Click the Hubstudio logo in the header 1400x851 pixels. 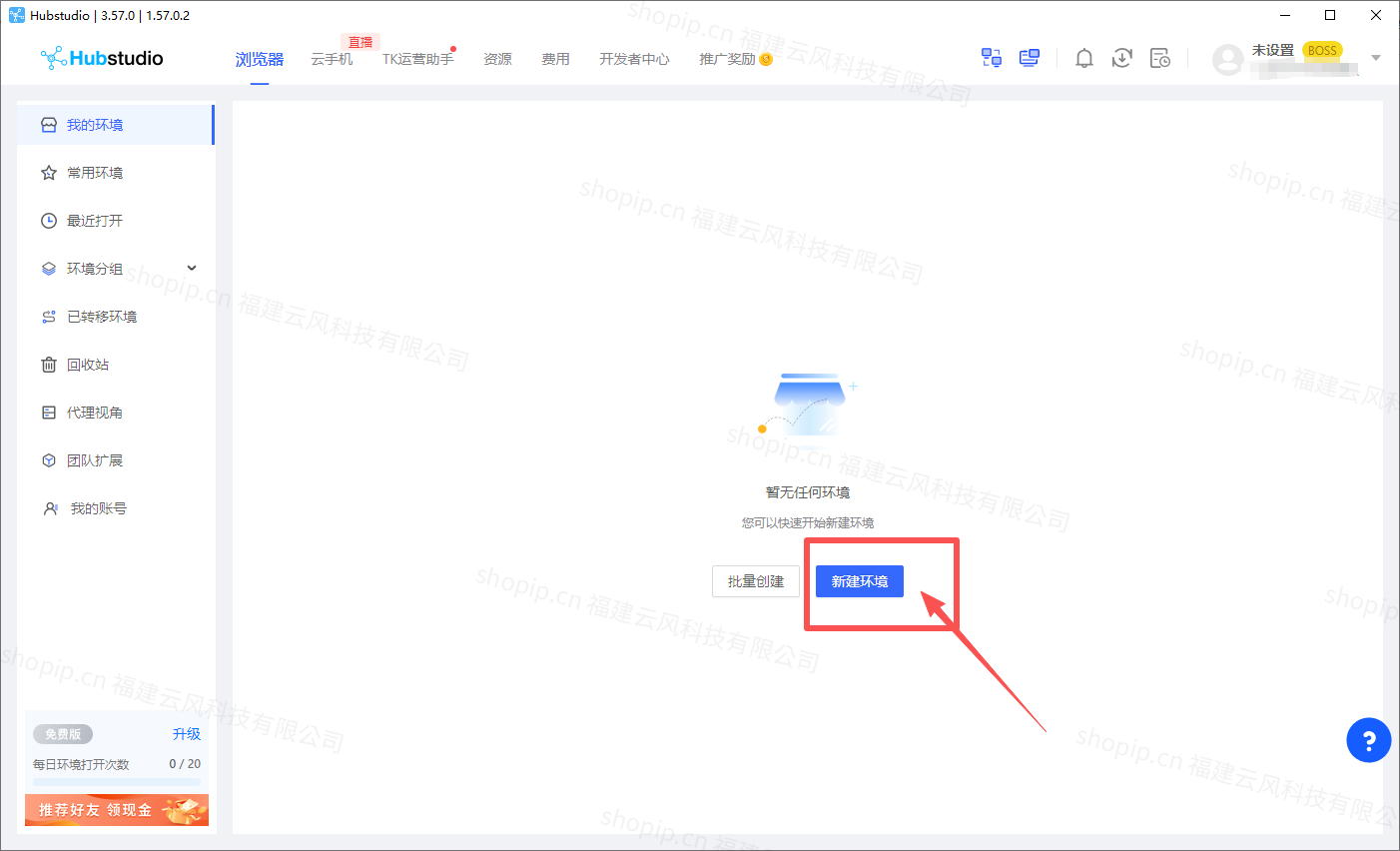[x=102, y=58]
